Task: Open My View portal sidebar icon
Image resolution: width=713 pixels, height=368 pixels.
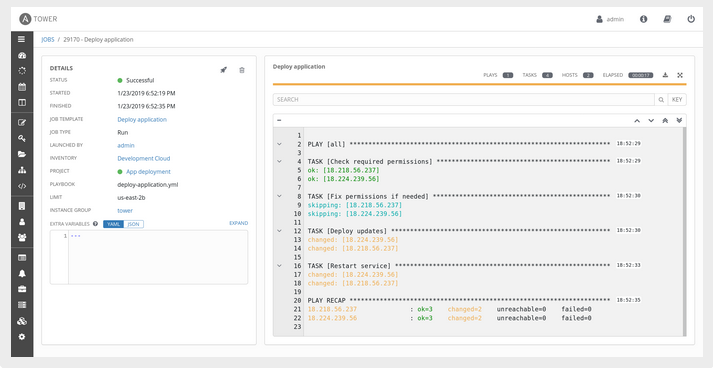Action: point(22,102)
